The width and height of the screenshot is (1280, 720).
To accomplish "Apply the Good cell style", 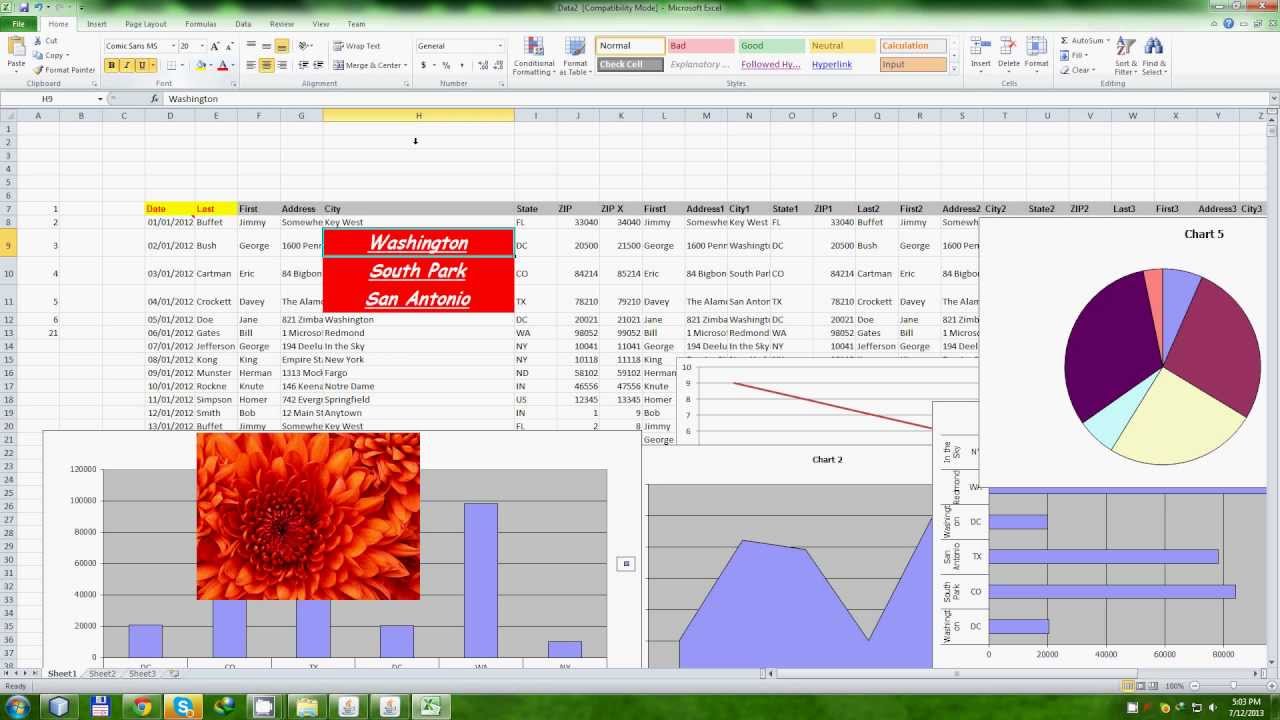I will click(x=771, y=46).
